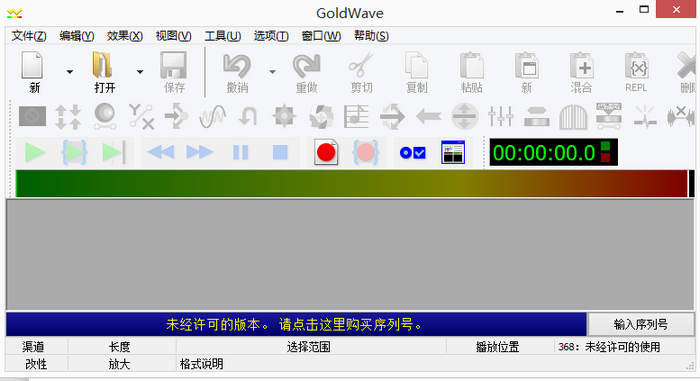Image resolution: width=700 pixels, height=381 pixels.
Task: Click the green-to-red level meter bar
Action: pyautogui.click(x=352, y=183)
